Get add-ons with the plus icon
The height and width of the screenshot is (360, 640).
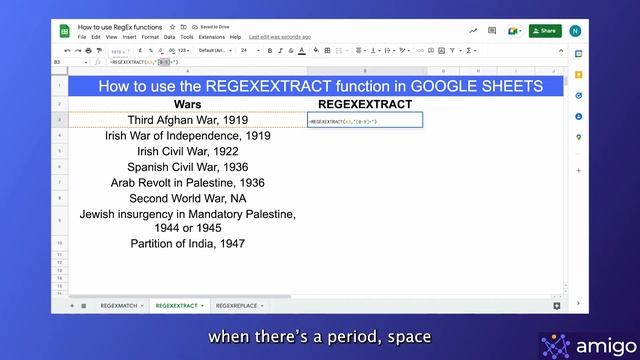point(578,171)
